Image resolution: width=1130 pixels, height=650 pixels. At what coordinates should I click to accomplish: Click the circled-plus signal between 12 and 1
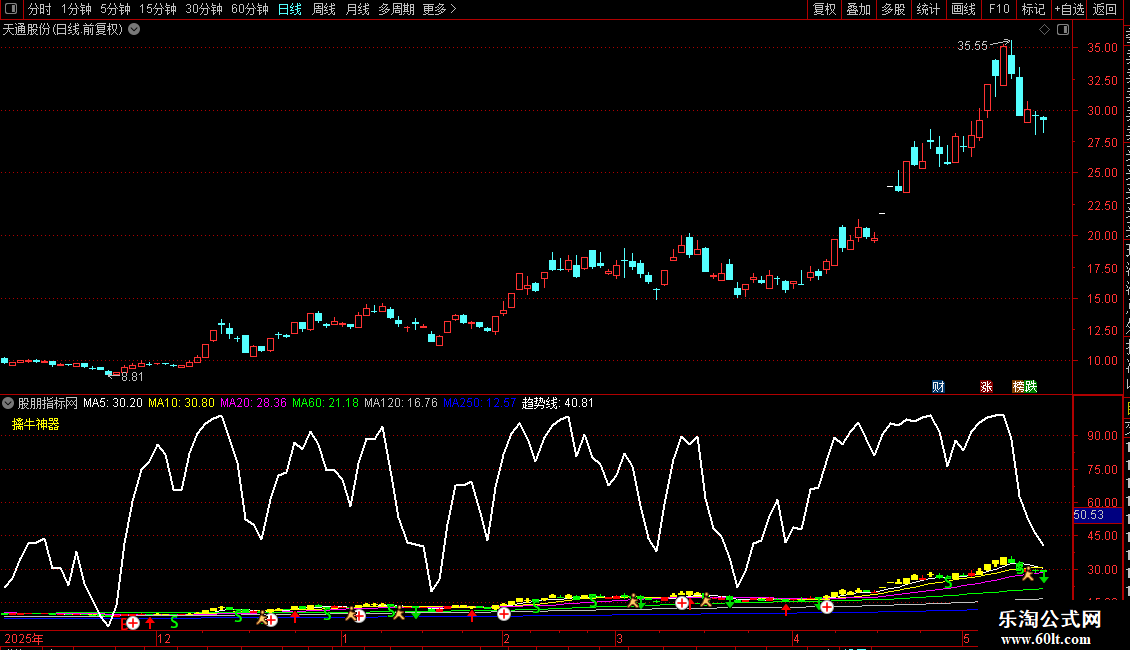[271, 620]
